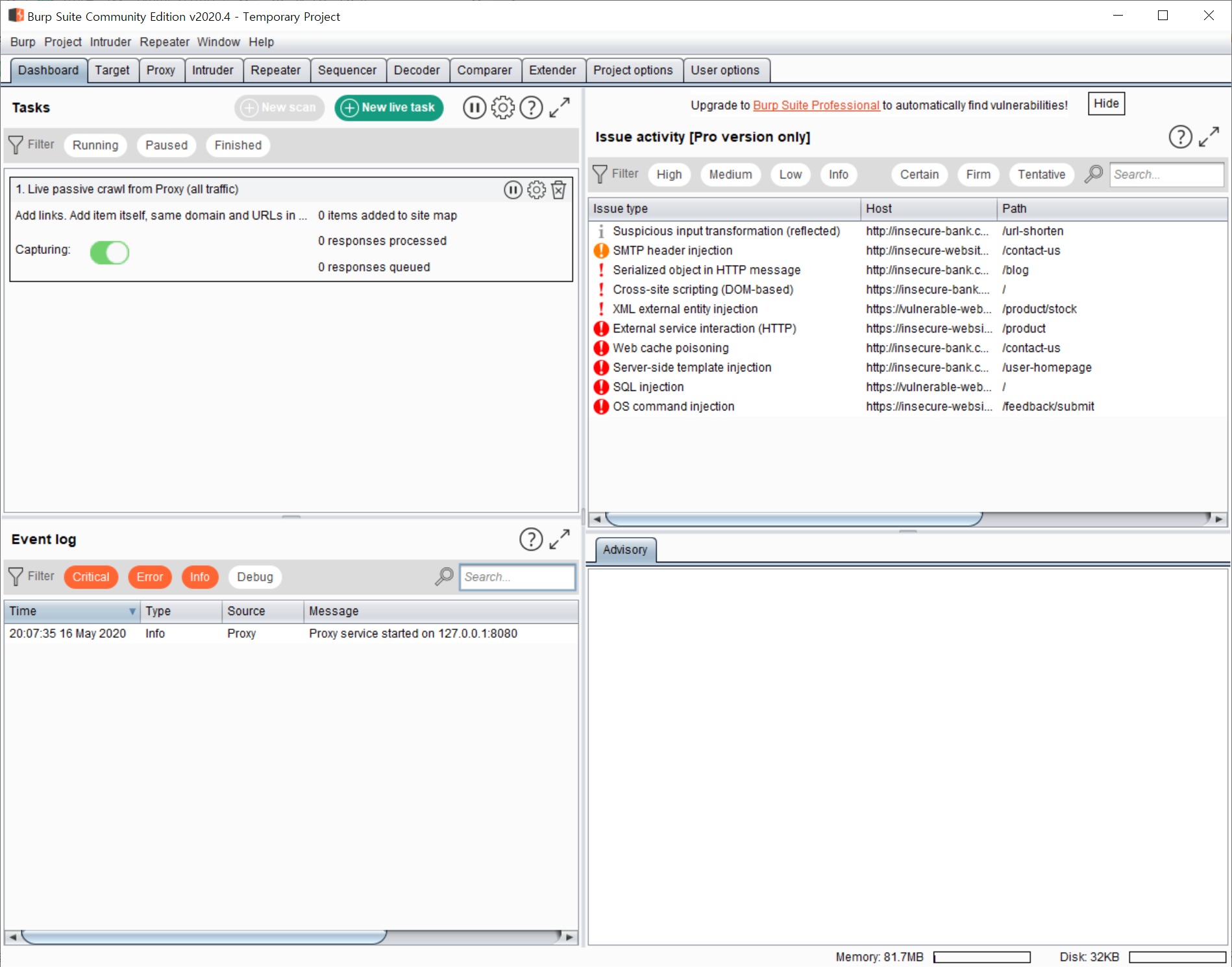Image resolution: width=1232 pixels, height=967 pixels.
Task: Toggle the Critical event log filter
Action: tap(91, 577)
